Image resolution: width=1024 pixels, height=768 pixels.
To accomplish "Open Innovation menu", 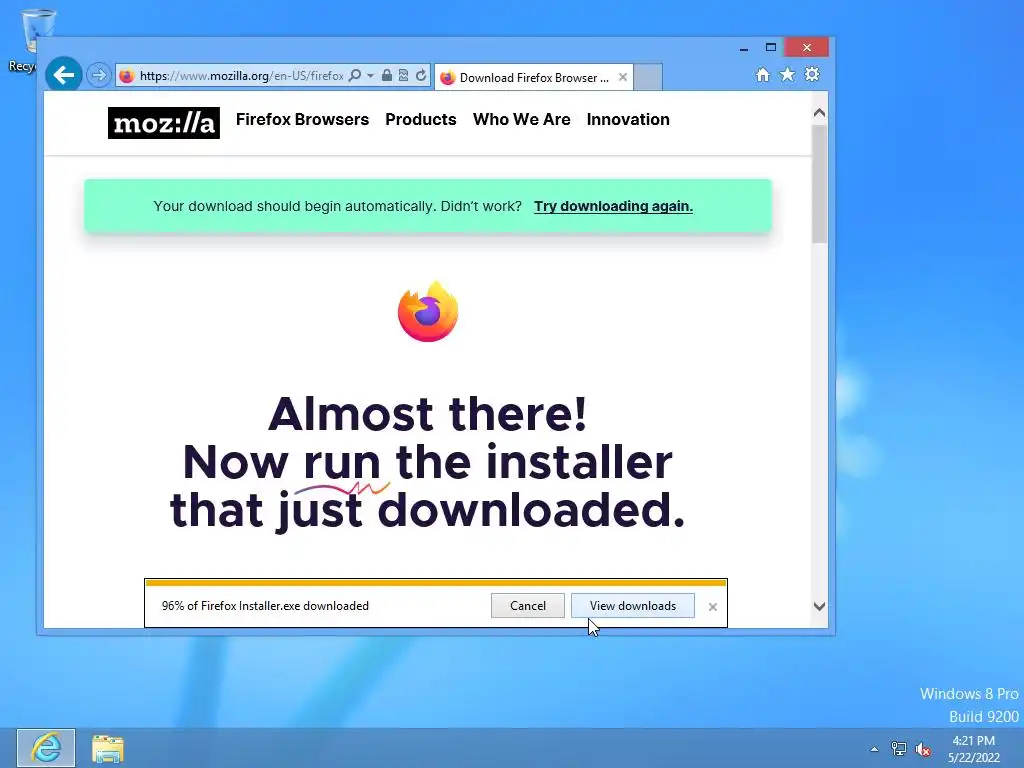I will click(x=628, y=120).
